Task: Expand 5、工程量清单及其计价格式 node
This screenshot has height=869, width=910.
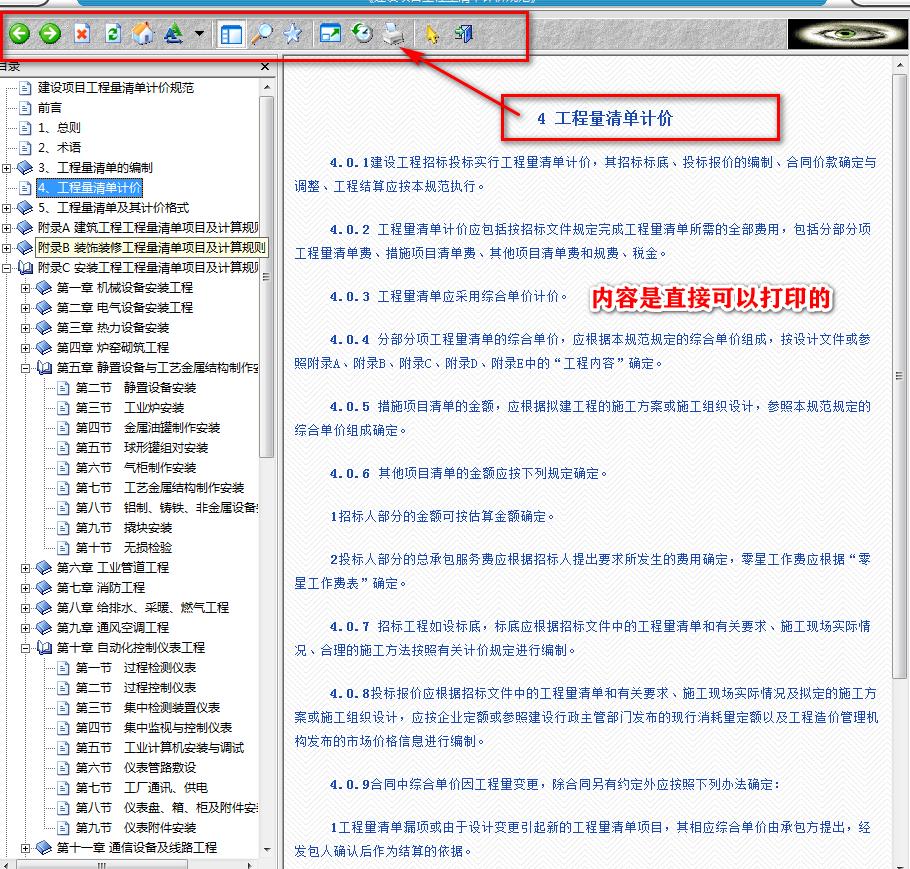Action: point(6,208)
